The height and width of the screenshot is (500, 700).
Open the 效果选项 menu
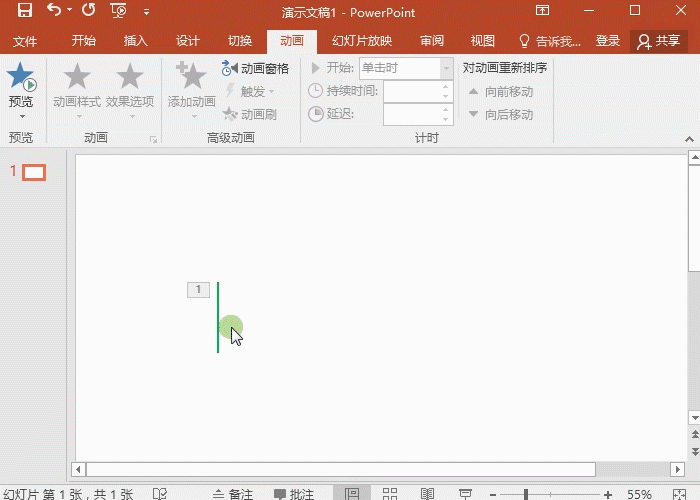(x=130, y=89)
